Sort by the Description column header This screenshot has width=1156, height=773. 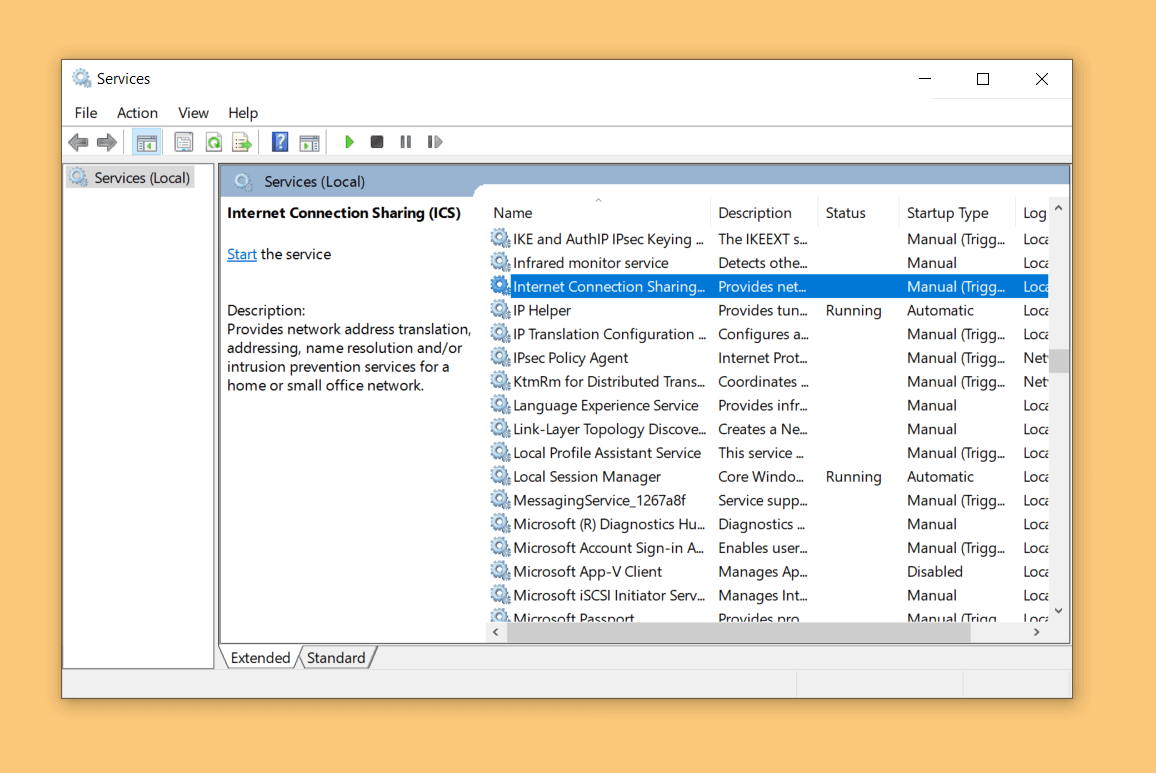[764, 212]
